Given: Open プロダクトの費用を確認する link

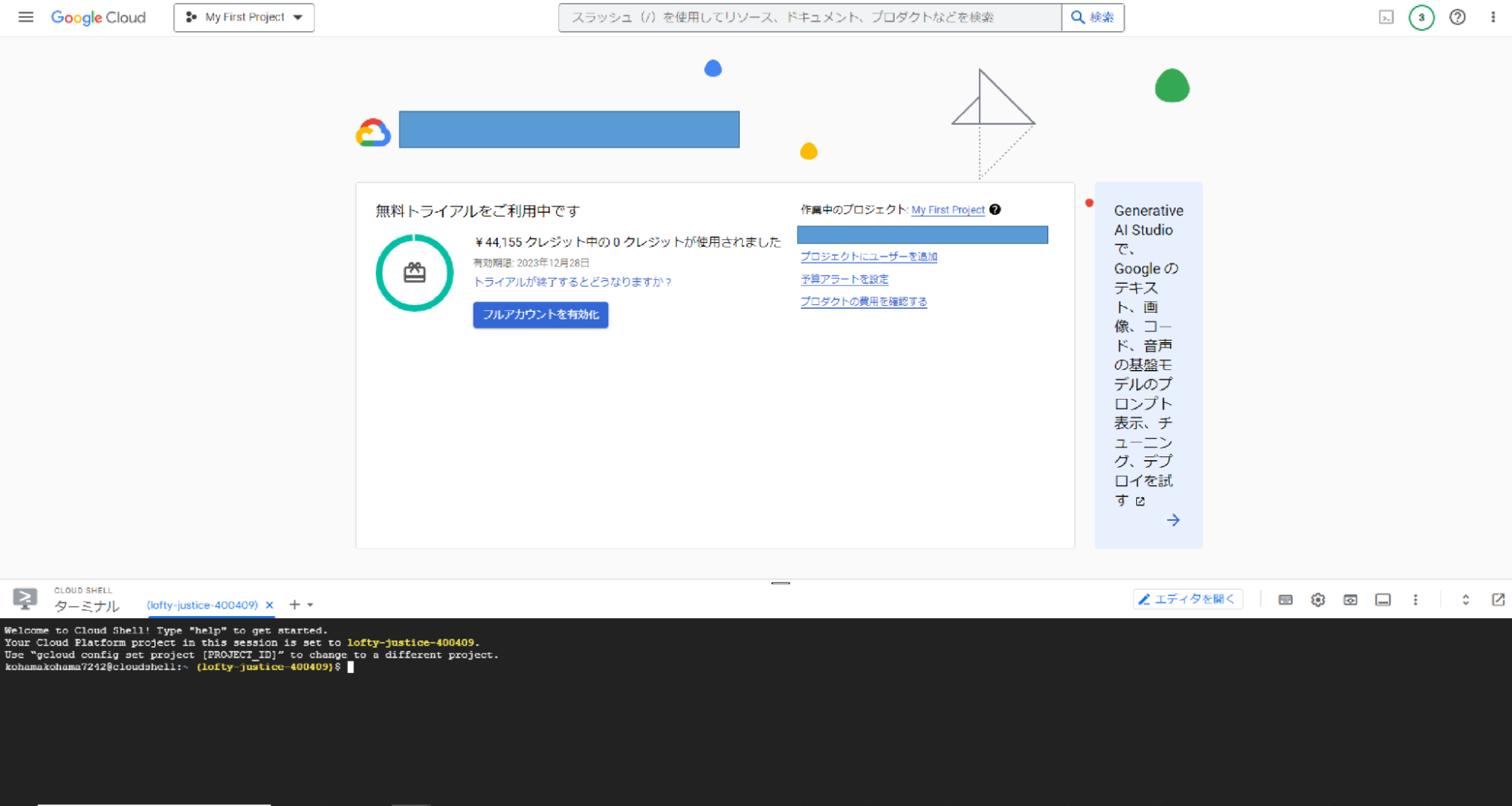Looking at the screenshot, I should pyautogui.click(x=864, y=301).
